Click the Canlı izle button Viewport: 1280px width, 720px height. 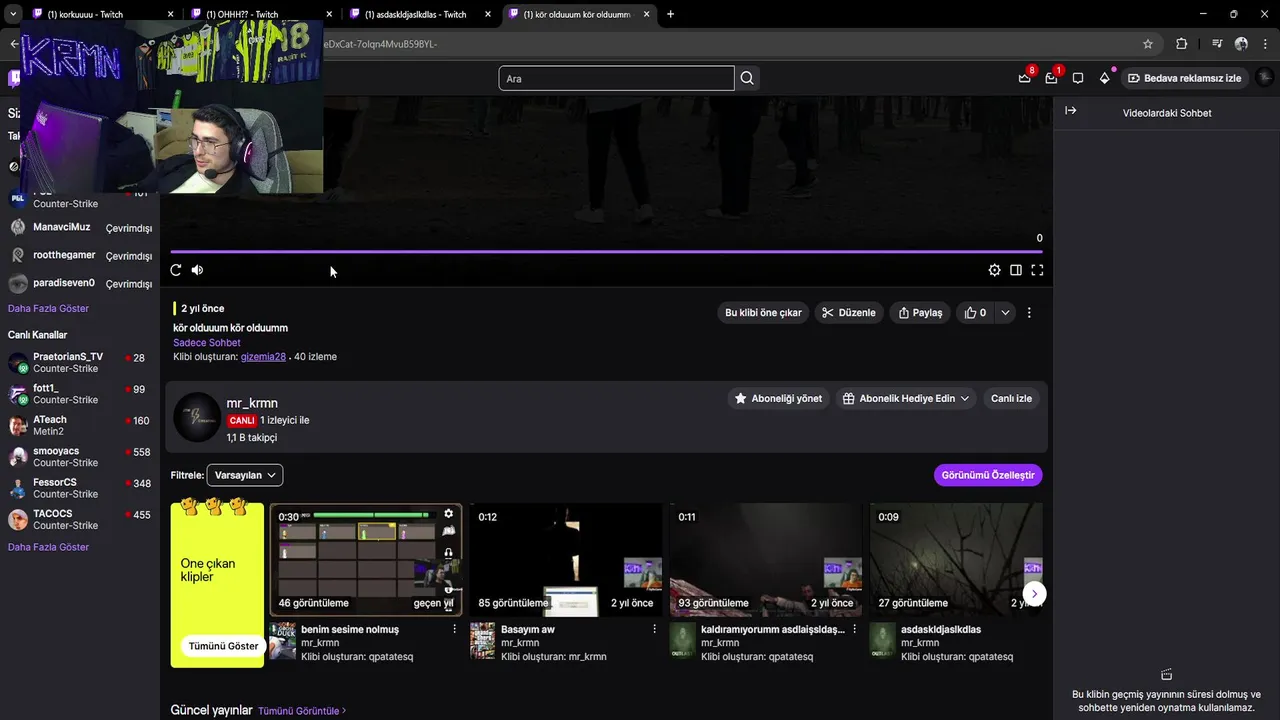point(1011,398)
